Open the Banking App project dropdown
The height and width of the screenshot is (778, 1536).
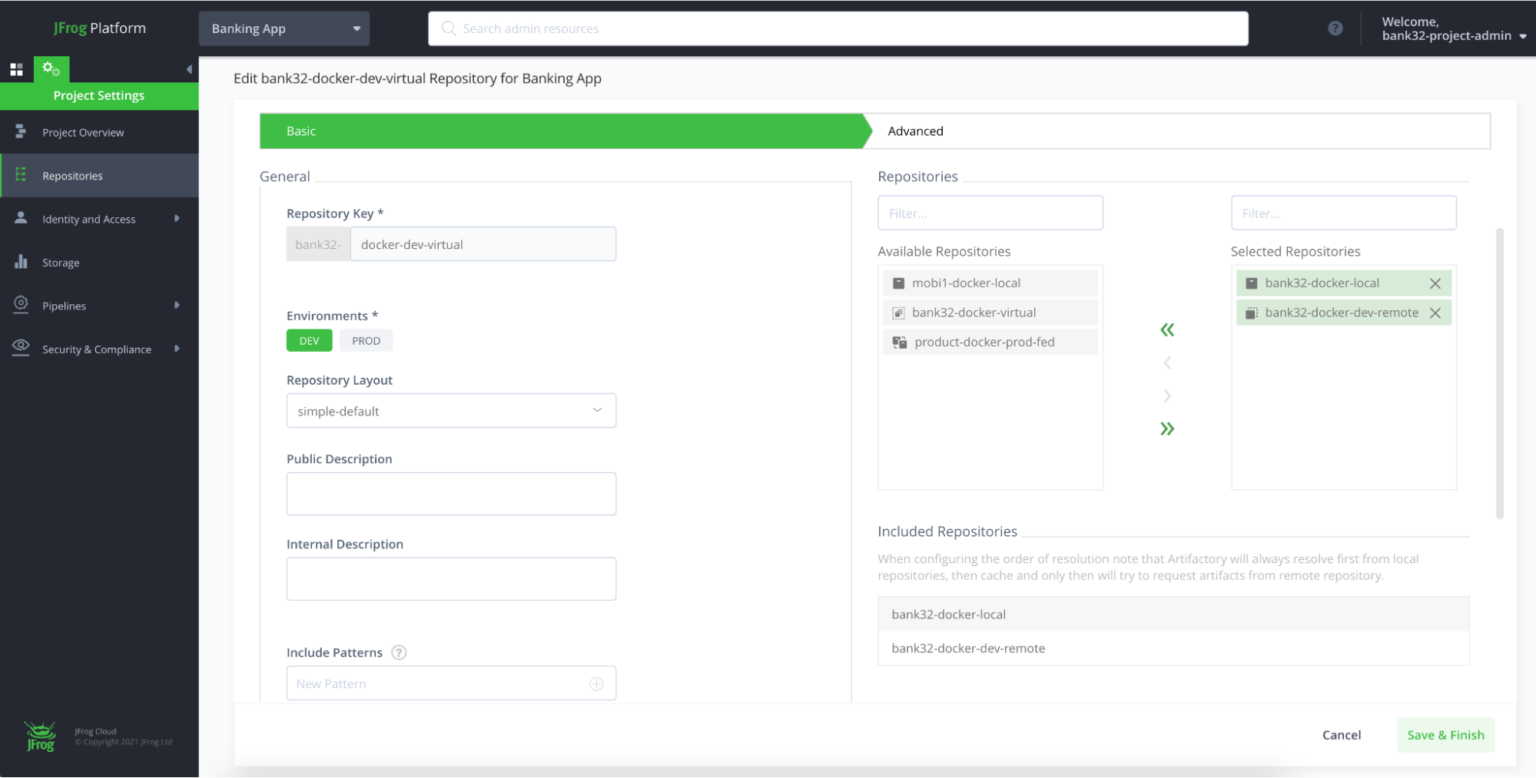283,28
